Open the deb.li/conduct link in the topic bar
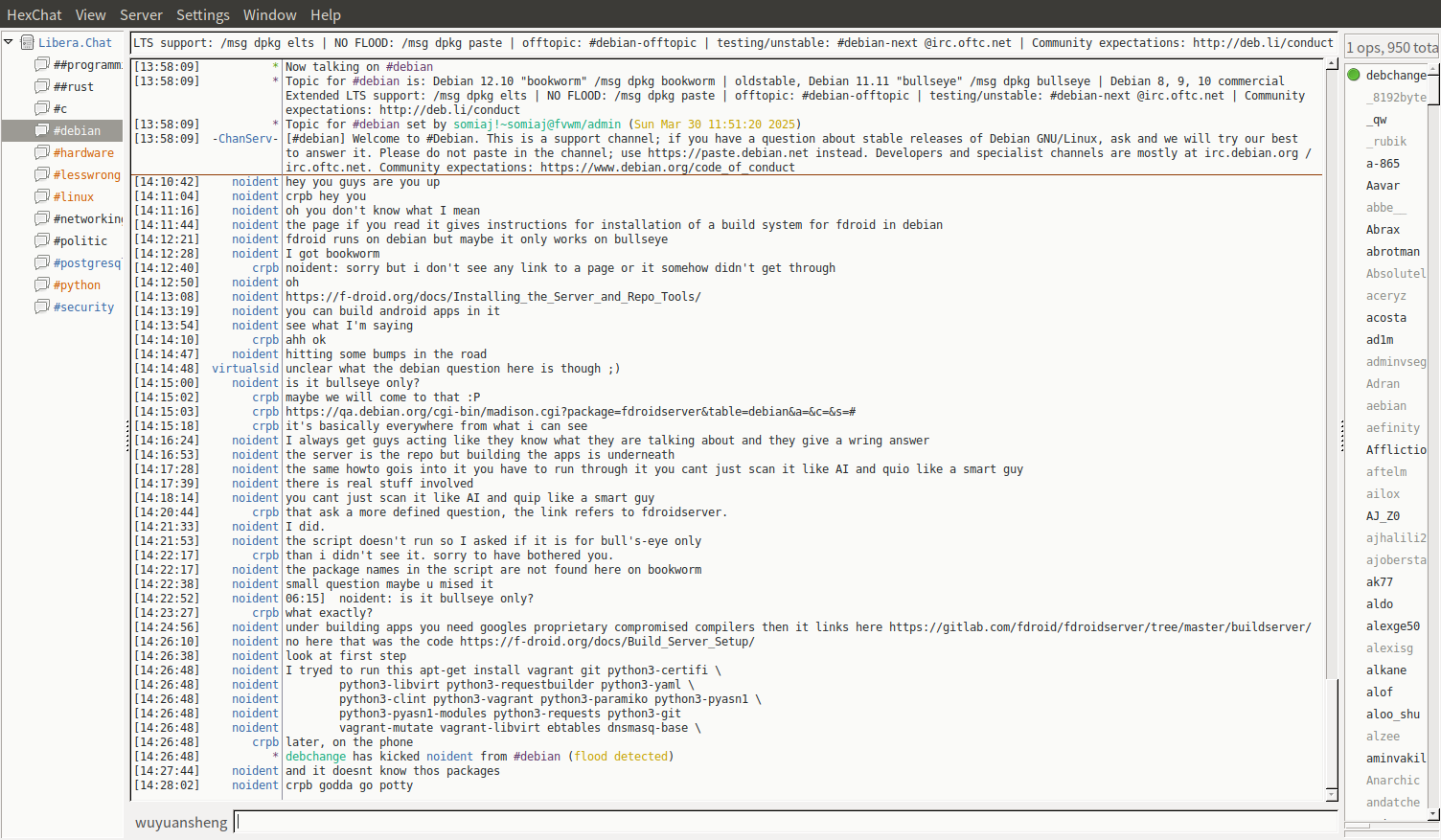1441x840 pixels. coord(1263,43)
